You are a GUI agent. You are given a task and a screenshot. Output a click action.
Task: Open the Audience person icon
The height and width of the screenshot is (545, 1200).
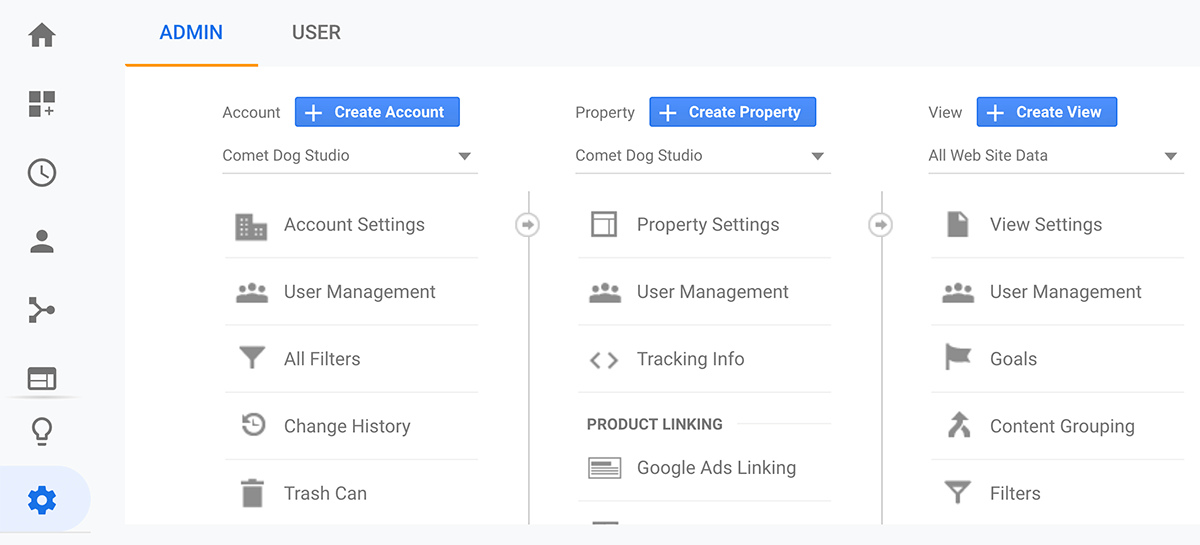click(42, 241)
